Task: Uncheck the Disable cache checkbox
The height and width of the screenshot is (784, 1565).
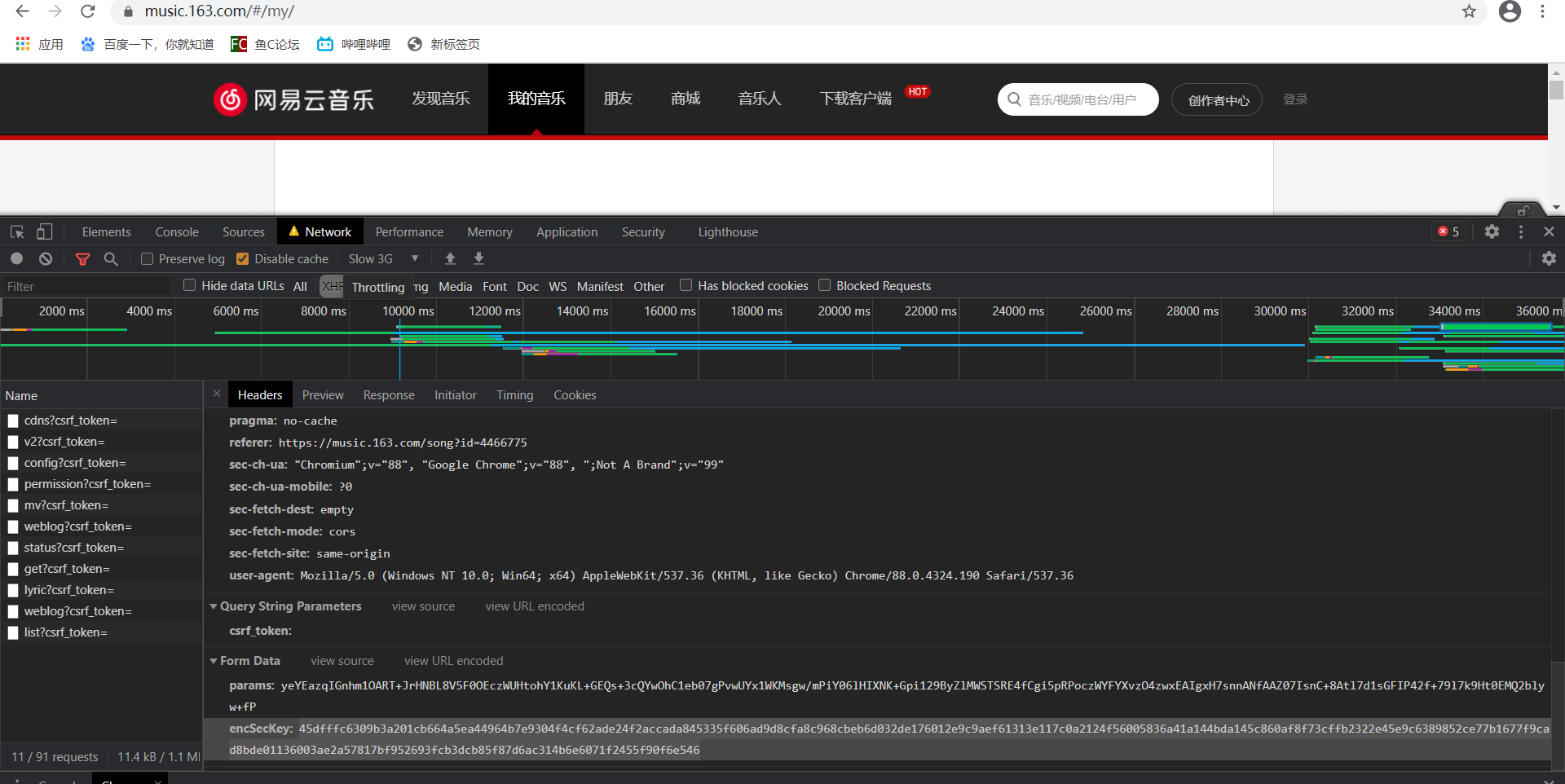Action: coord(242,259)
